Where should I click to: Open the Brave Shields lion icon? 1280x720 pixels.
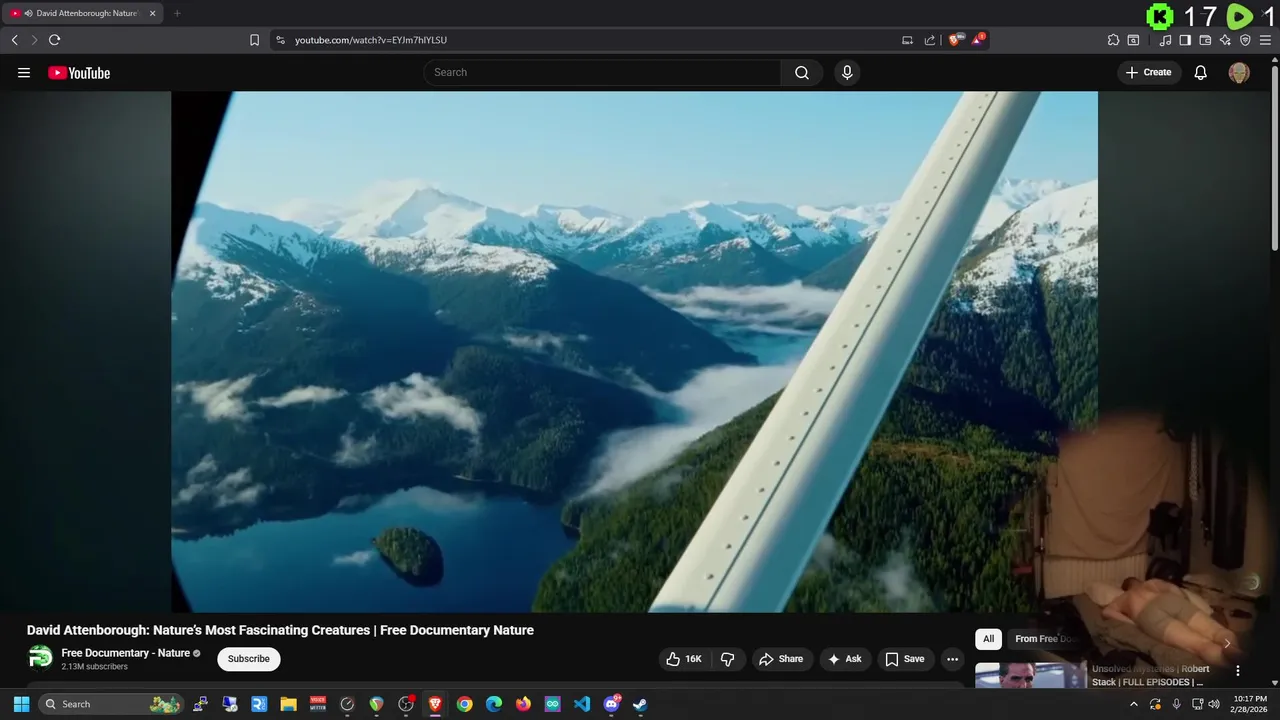pyautogui.click(x=955, y=40)
